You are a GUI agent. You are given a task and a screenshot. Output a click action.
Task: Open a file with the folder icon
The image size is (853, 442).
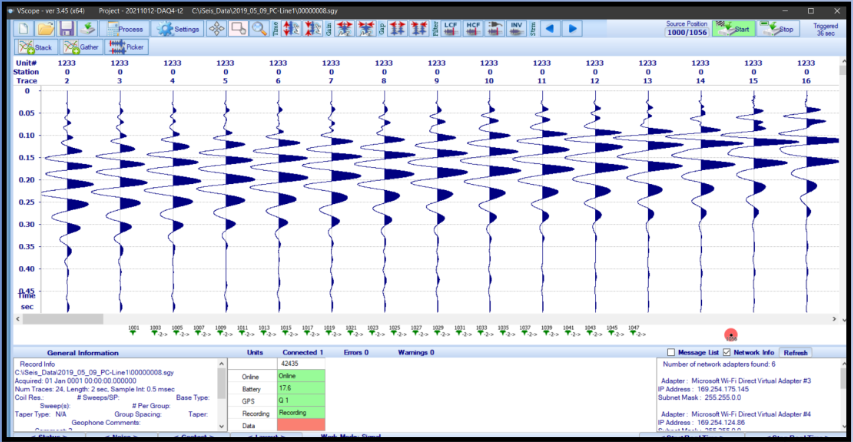click(46, 29)
